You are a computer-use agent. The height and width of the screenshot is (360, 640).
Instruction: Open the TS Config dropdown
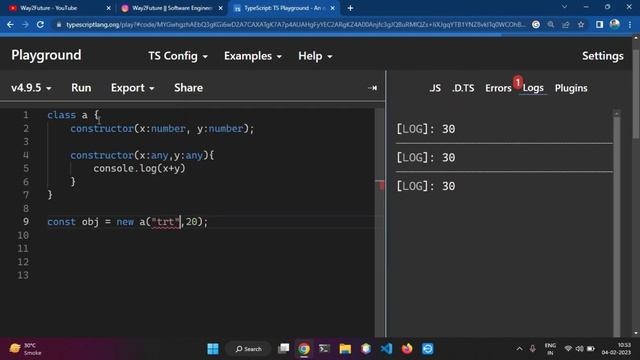point(178,56)
